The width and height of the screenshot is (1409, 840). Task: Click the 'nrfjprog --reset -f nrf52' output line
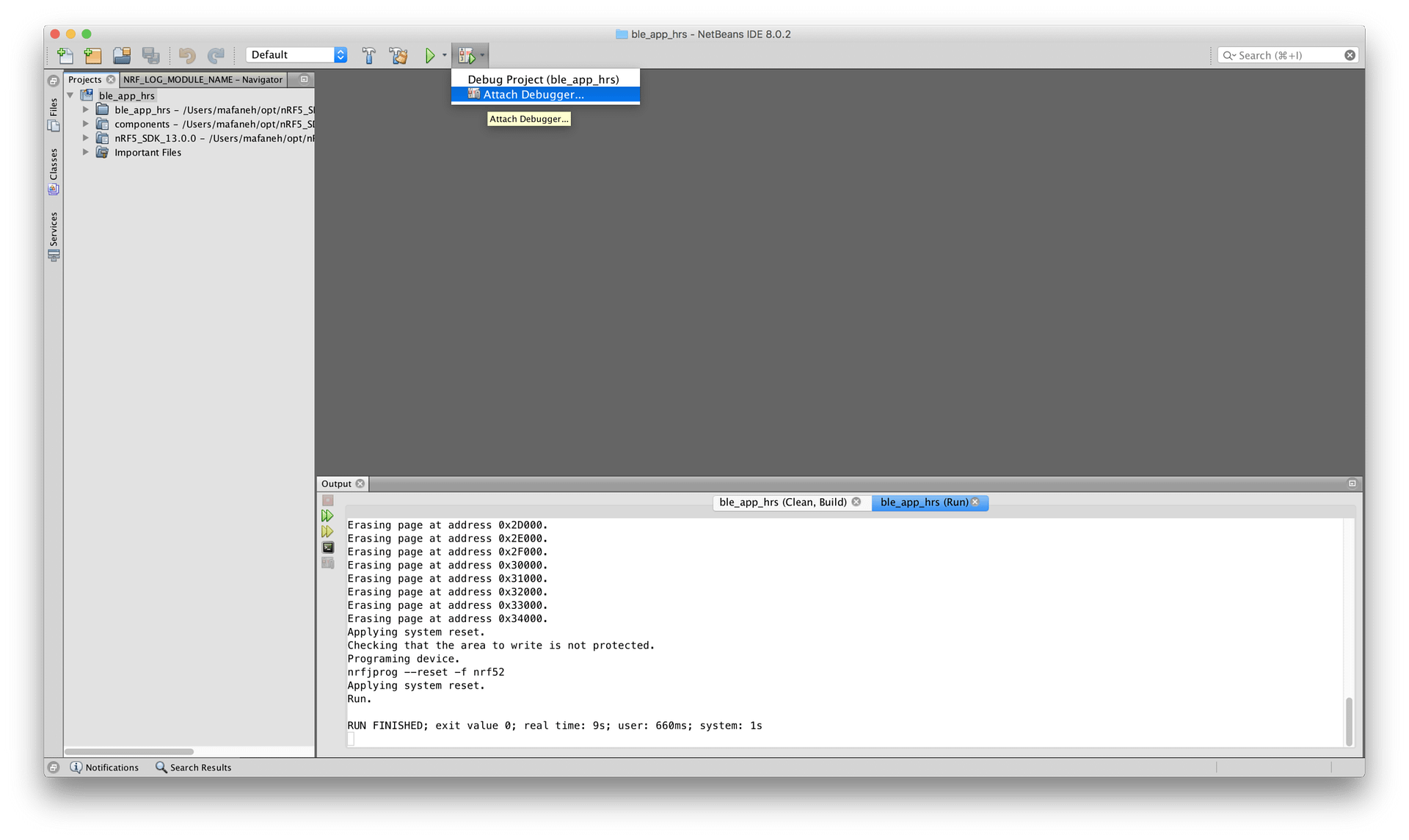point(426,672)
